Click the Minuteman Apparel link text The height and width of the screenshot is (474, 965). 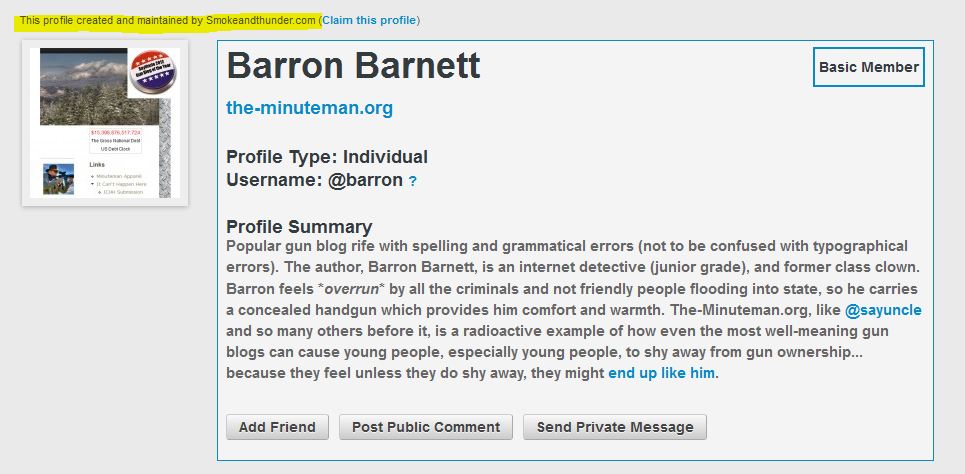[x=119, y=177]
